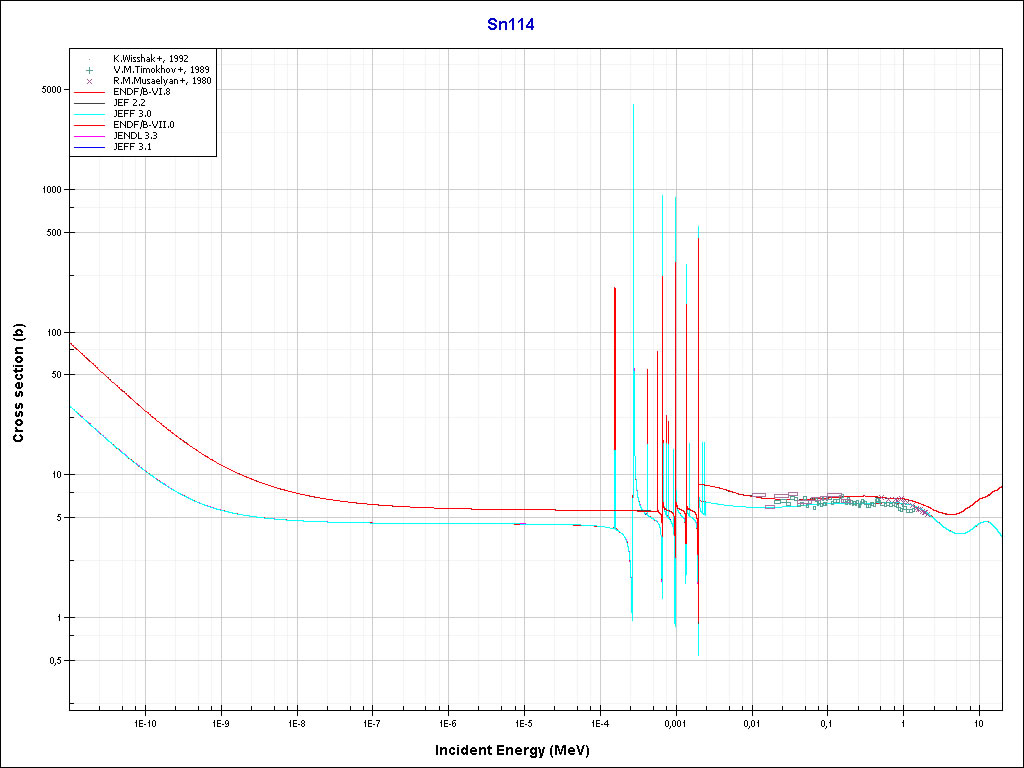Select the Cross section (b) axis label
Image resolution: width=1024 pixels, height=768 pixels.
(x=18, y=383)
